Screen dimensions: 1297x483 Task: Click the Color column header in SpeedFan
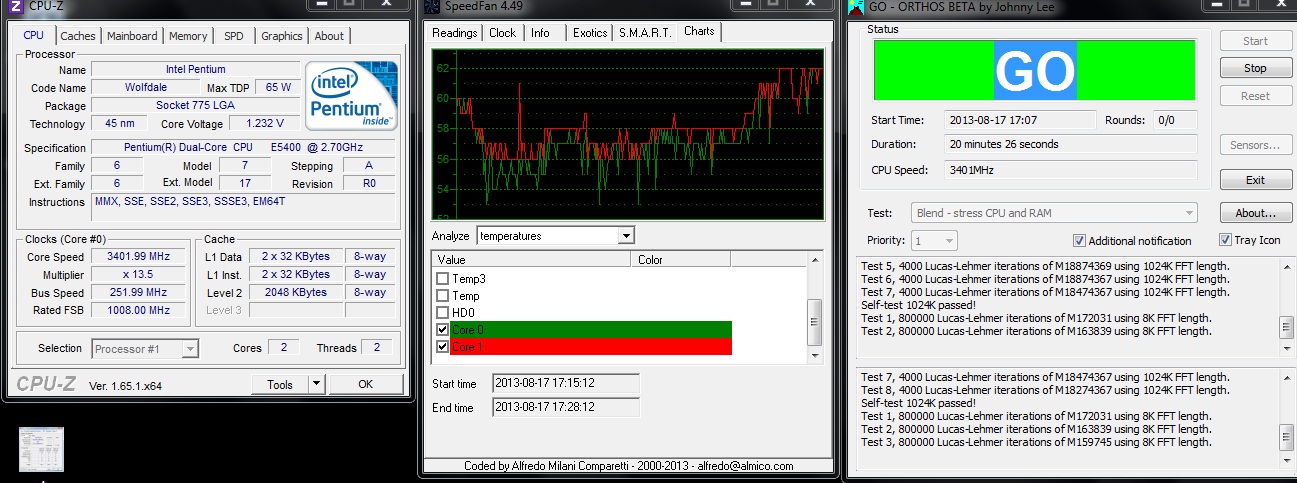pos(682,259)
